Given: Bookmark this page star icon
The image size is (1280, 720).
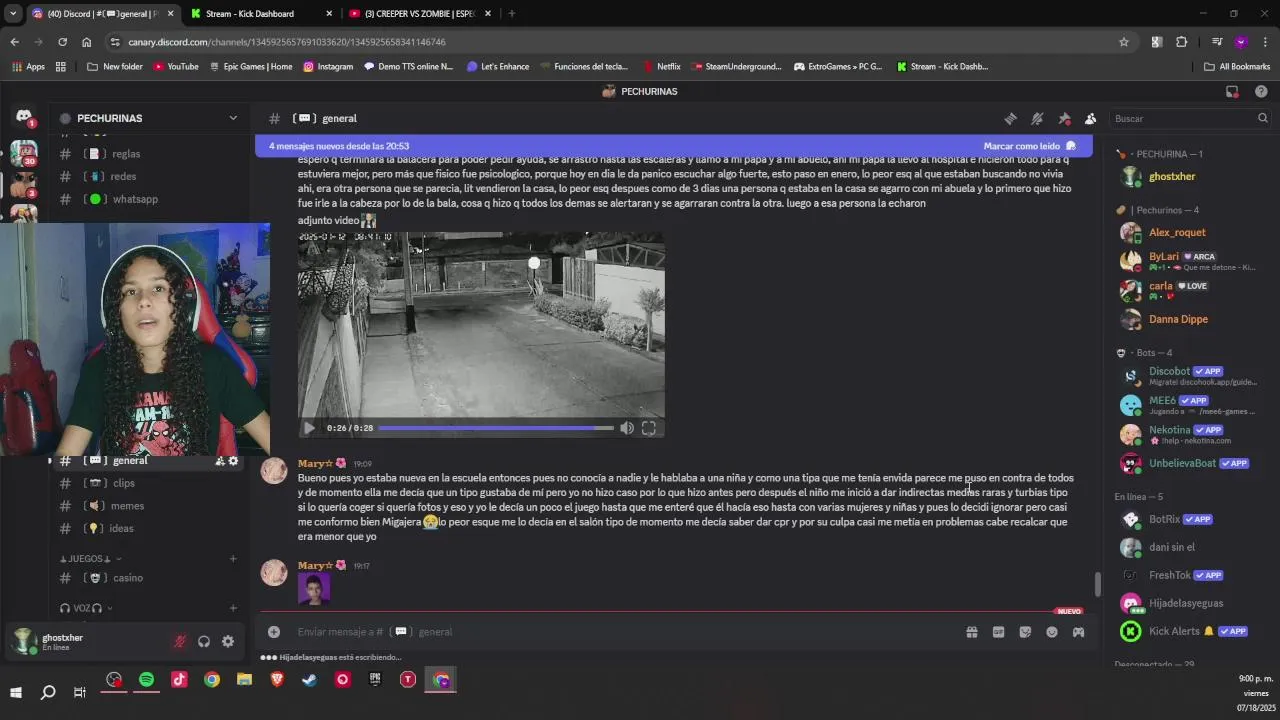Looking at the screenshot, I should [1124, 42].
